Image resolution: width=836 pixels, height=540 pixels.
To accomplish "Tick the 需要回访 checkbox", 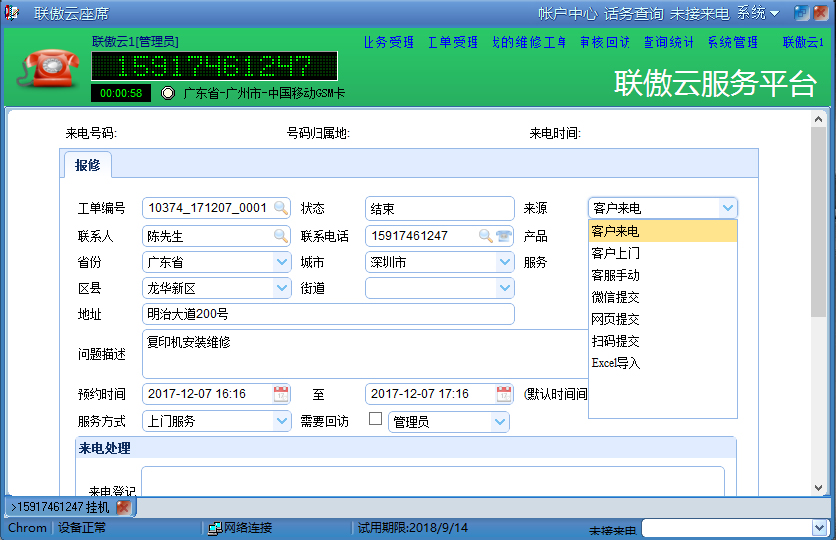I will pos(376,420).
